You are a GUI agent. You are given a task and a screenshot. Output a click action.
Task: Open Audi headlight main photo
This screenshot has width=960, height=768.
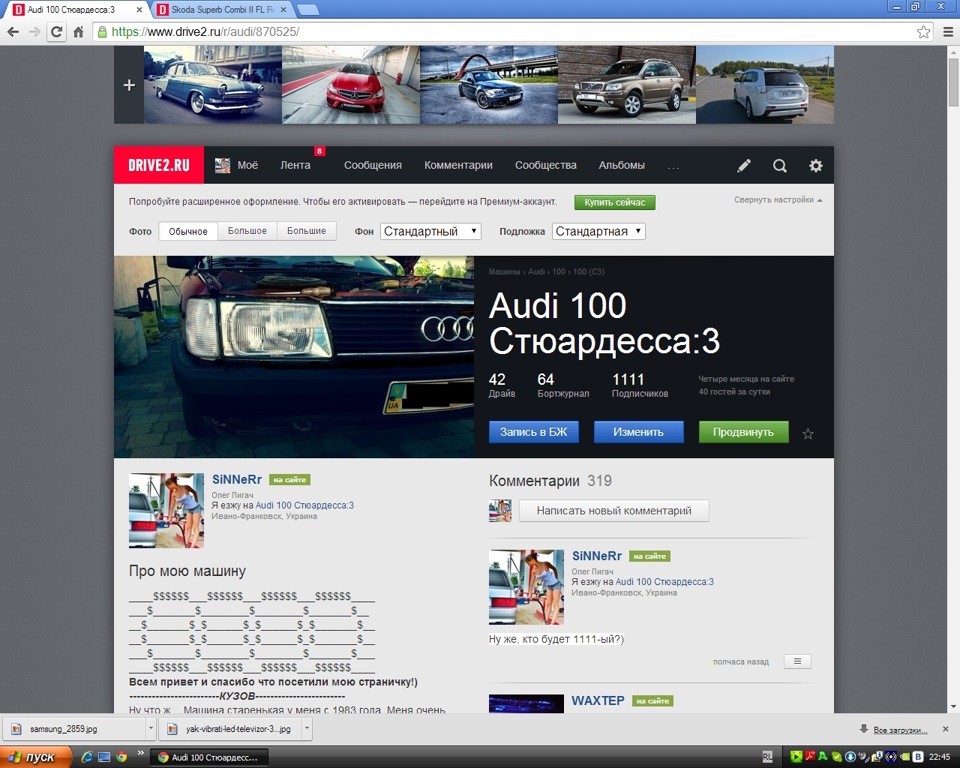294,357
